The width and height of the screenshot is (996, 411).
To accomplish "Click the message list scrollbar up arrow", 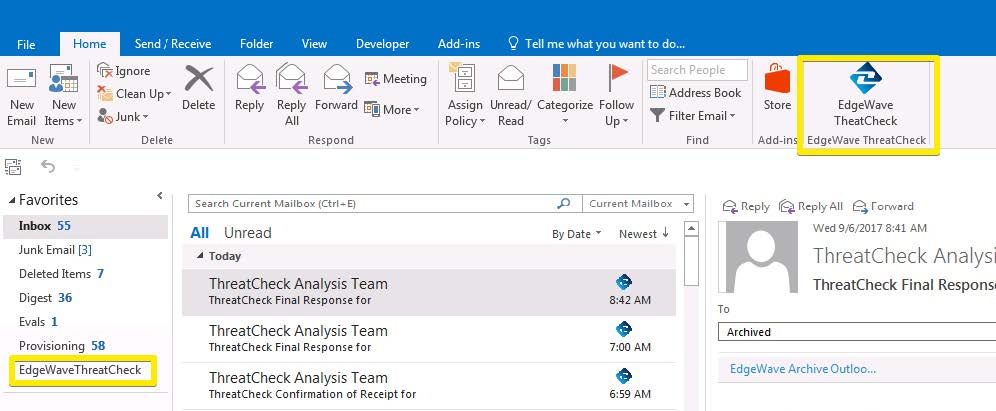I will 691,229.
